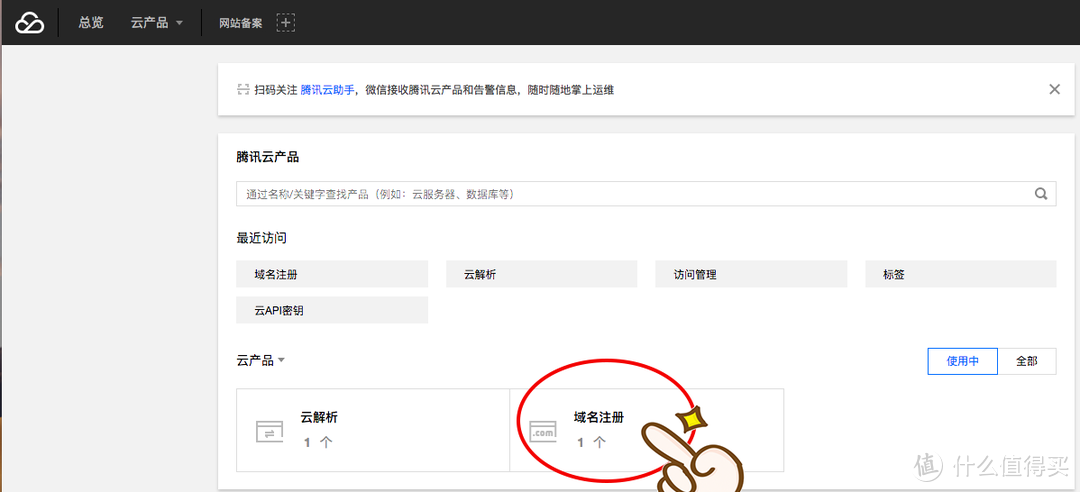This screenshot has height=492, width=1080.
Task: Select the 使用中 filter tab
Action: pyautogui.click(x=962, y=361)
